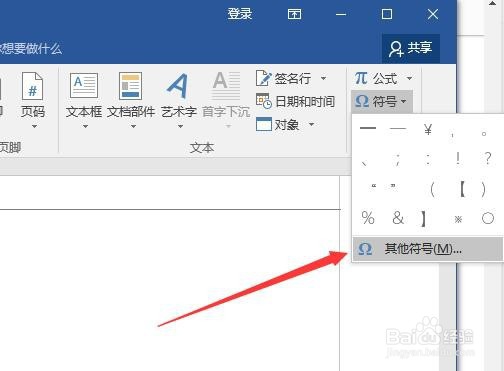
Task: Insert the & ampersand symbol
Action: click(x=398, y=218)
